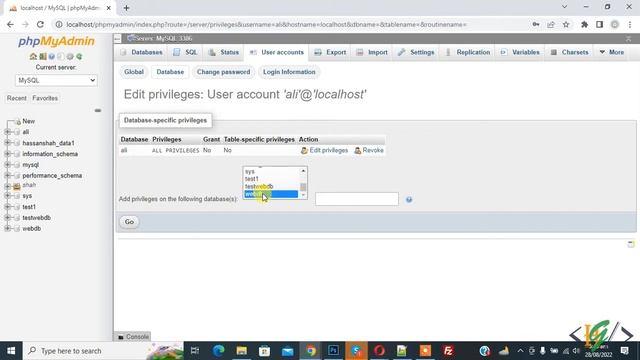Open saved password key icon in address bar
640x360 pixels.
pyautogui.click(x=536, y=24)
